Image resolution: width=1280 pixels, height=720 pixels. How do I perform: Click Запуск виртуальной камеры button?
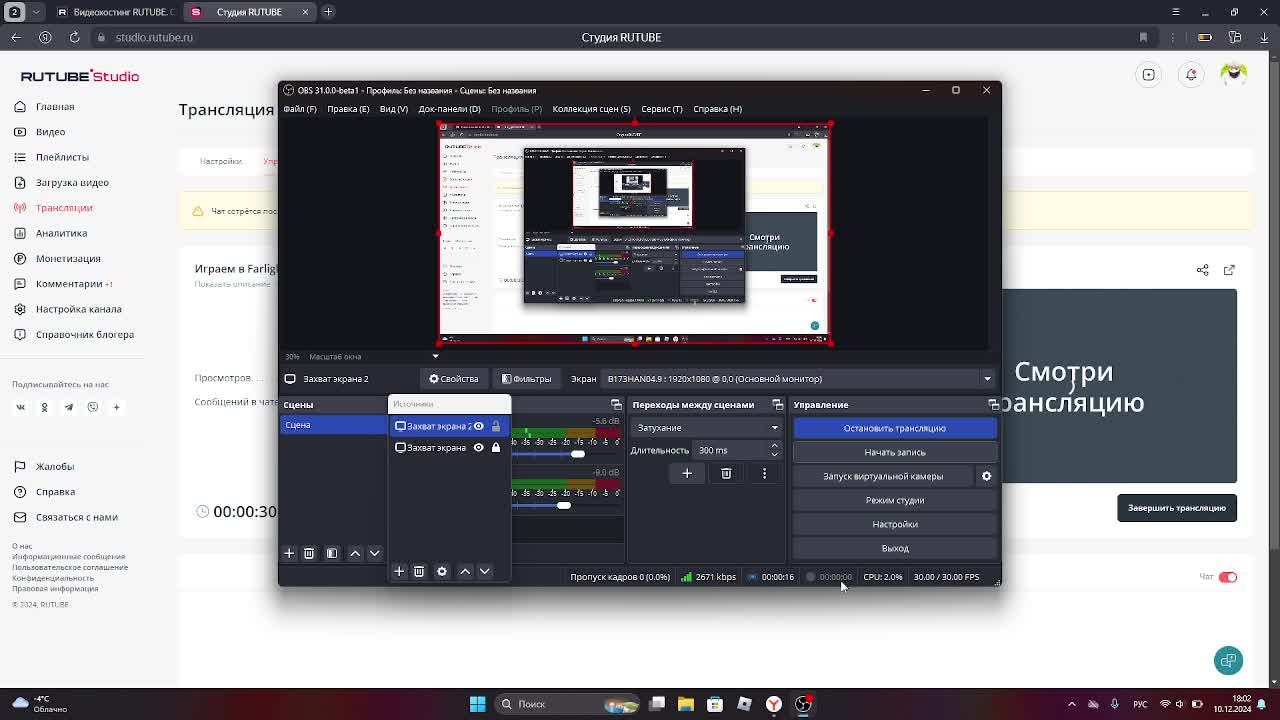coord(883,476)
